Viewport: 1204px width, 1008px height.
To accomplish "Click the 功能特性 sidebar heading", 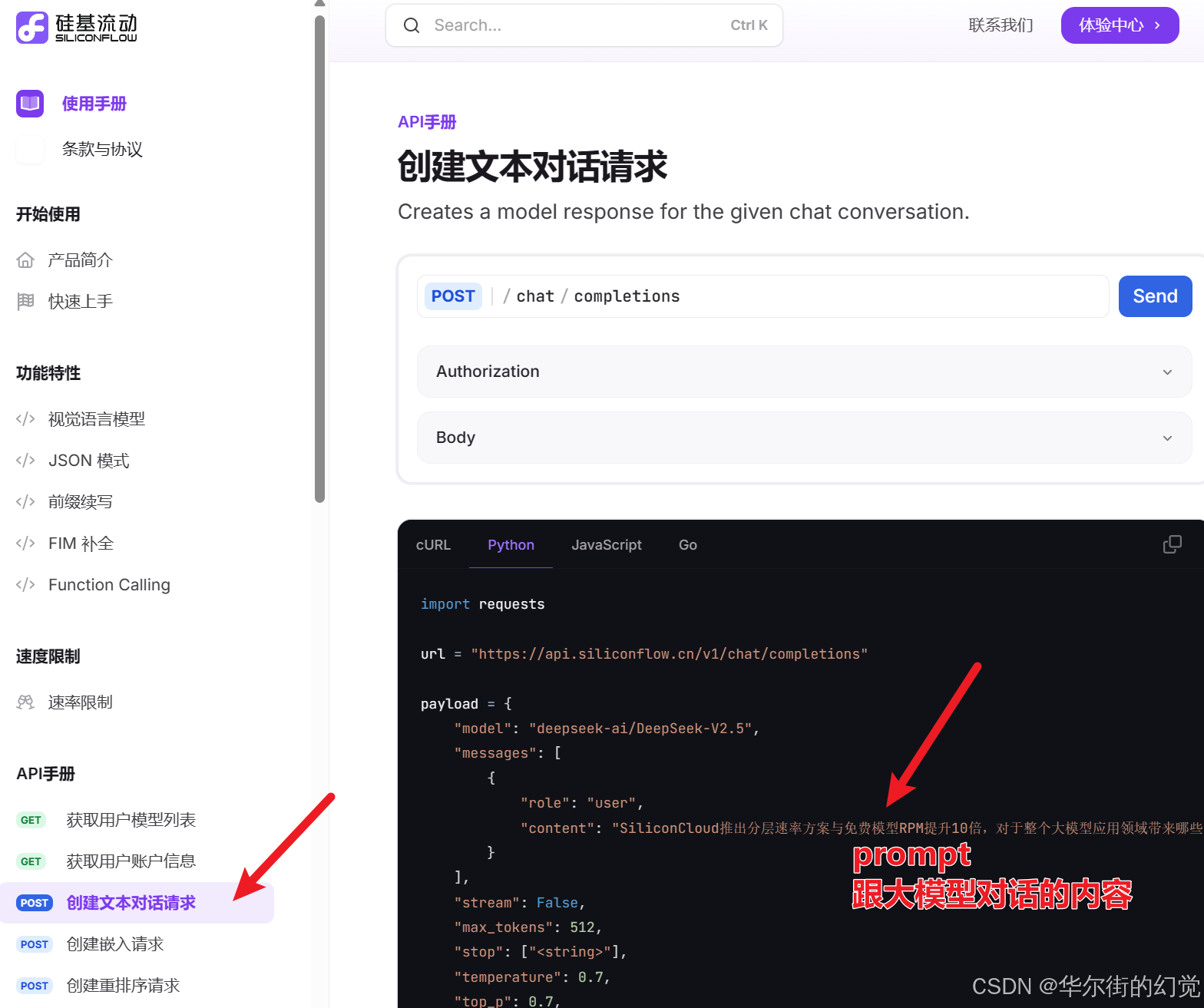I will tap(48, 373).
